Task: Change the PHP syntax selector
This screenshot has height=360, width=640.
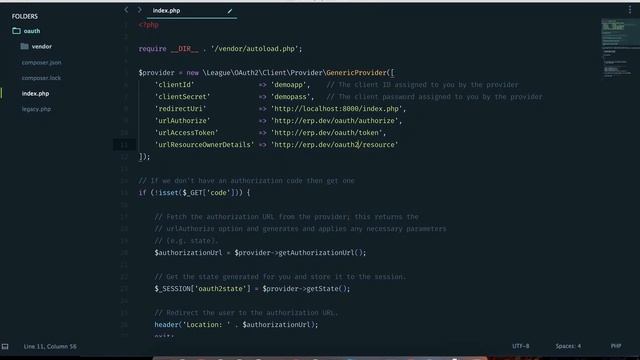Action: pos(616,346)
